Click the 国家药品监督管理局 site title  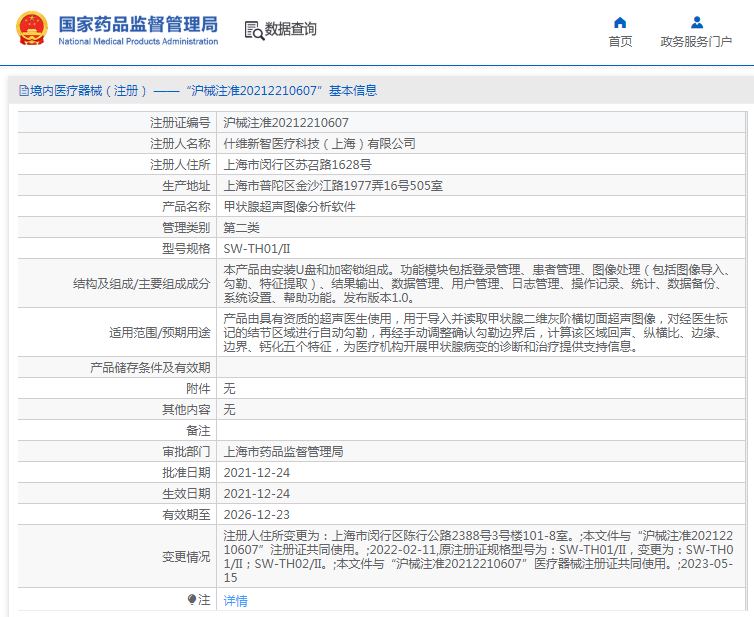tap(138, 23)
